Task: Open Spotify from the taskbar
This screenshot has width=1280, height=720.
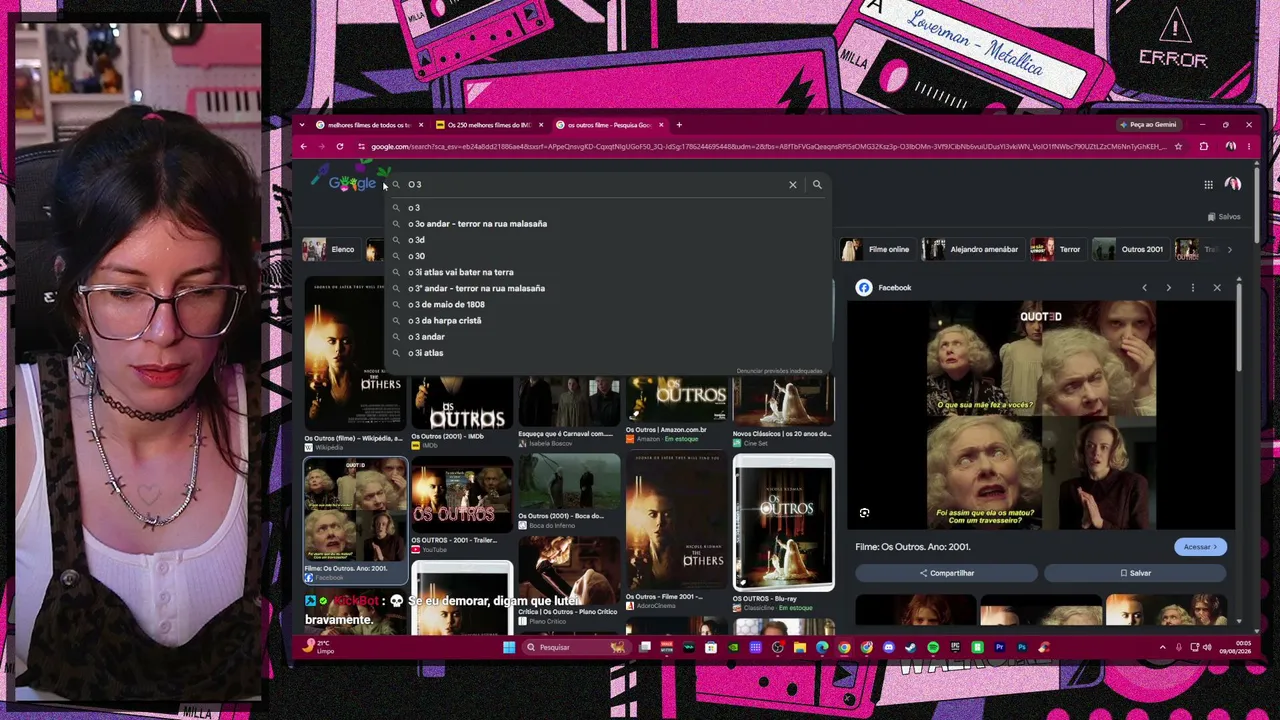Action: (933, 647)
